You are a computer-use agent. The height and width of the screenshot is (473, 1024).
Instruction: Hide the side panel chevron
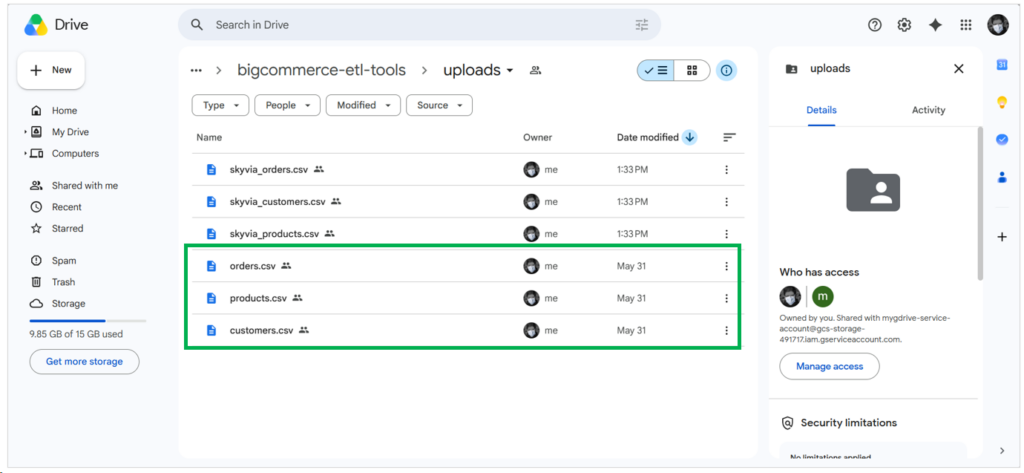click(x=1002, y=450)
